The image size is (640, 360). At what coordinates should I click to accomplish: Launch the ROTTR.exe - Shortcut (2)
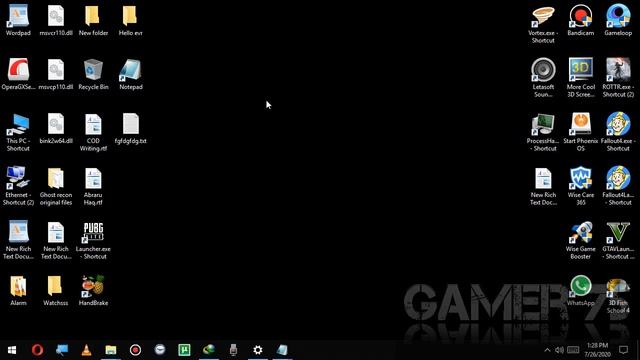tap(618, 78)
